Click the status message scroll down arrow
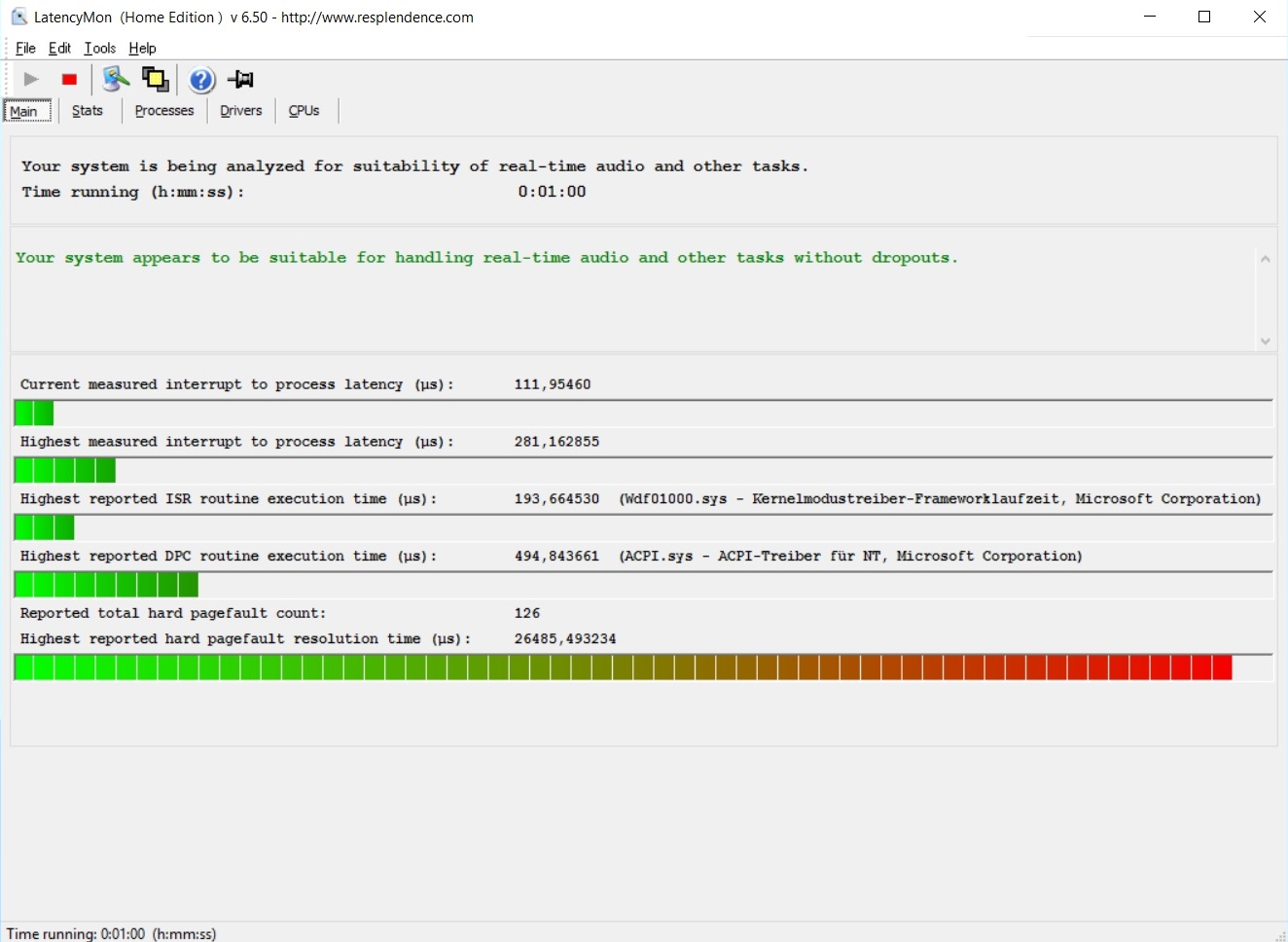Image resolution: width=1288 pixels, height=942 pixels. coord(1265,341)
